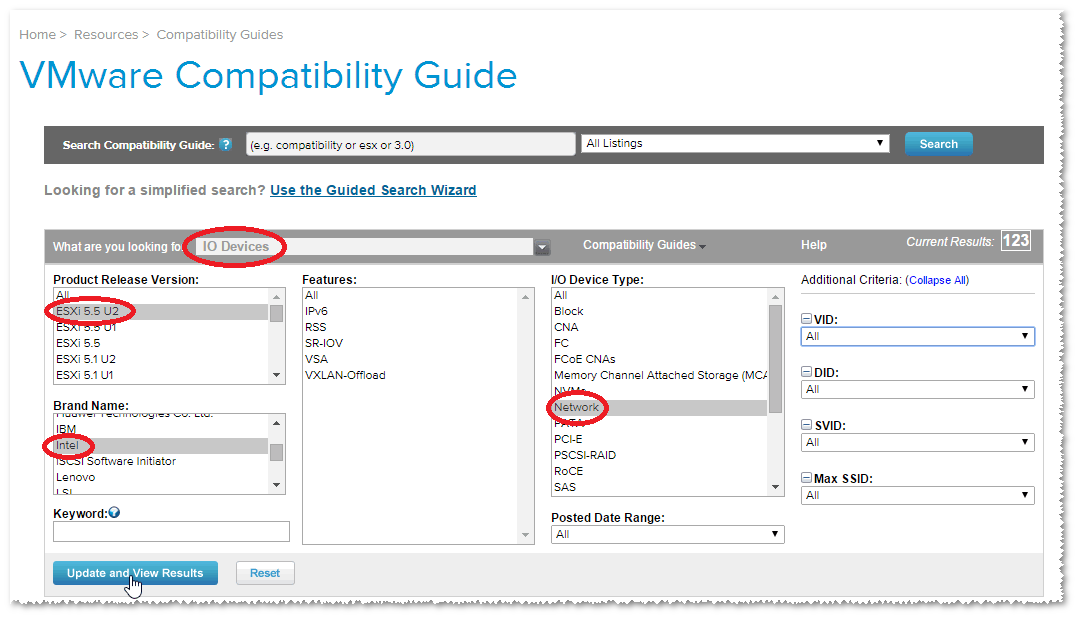Screen dimensions: 1081x621
Task: Open the SVID dropdown
Action: point(918,442)
